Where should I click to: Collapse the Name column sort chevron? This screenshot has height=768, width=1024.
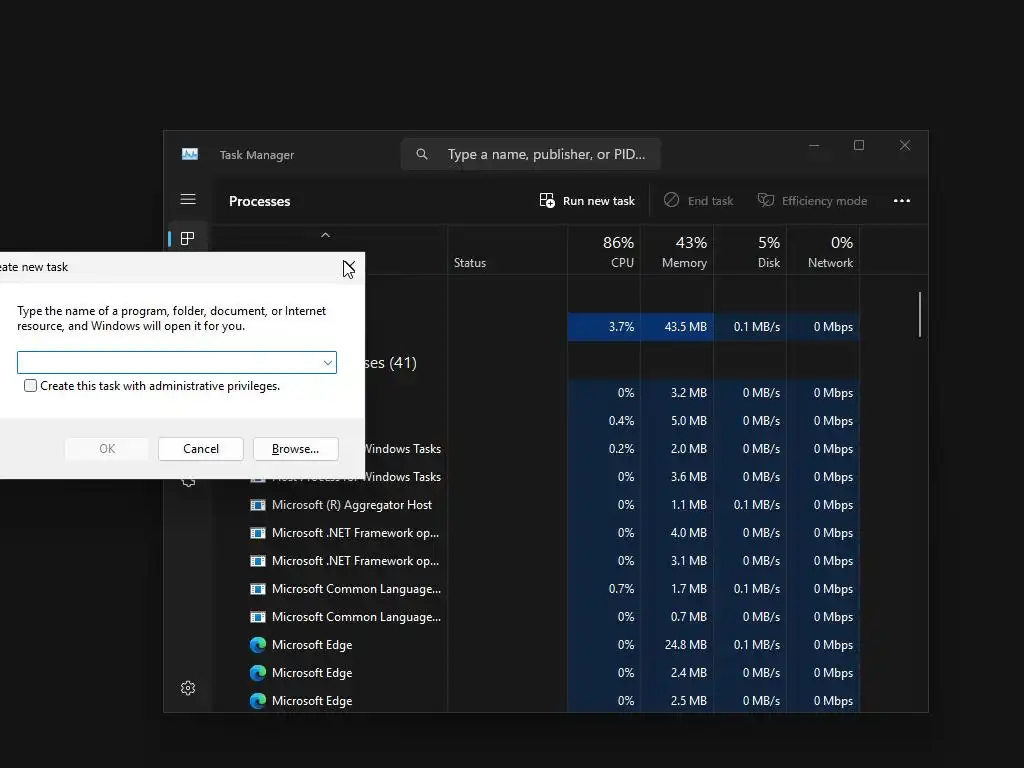click(325, 235)
